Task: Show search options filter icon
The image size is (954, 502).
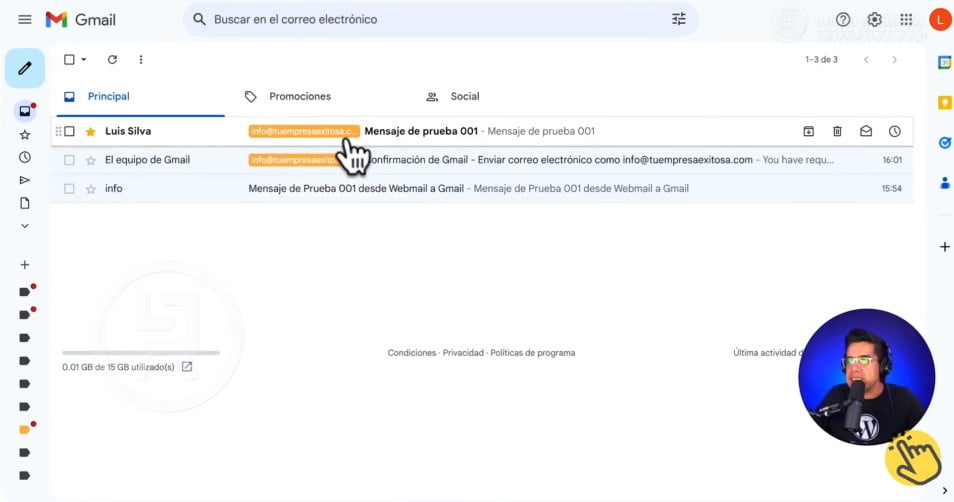Action: click(x=678, y=19)
